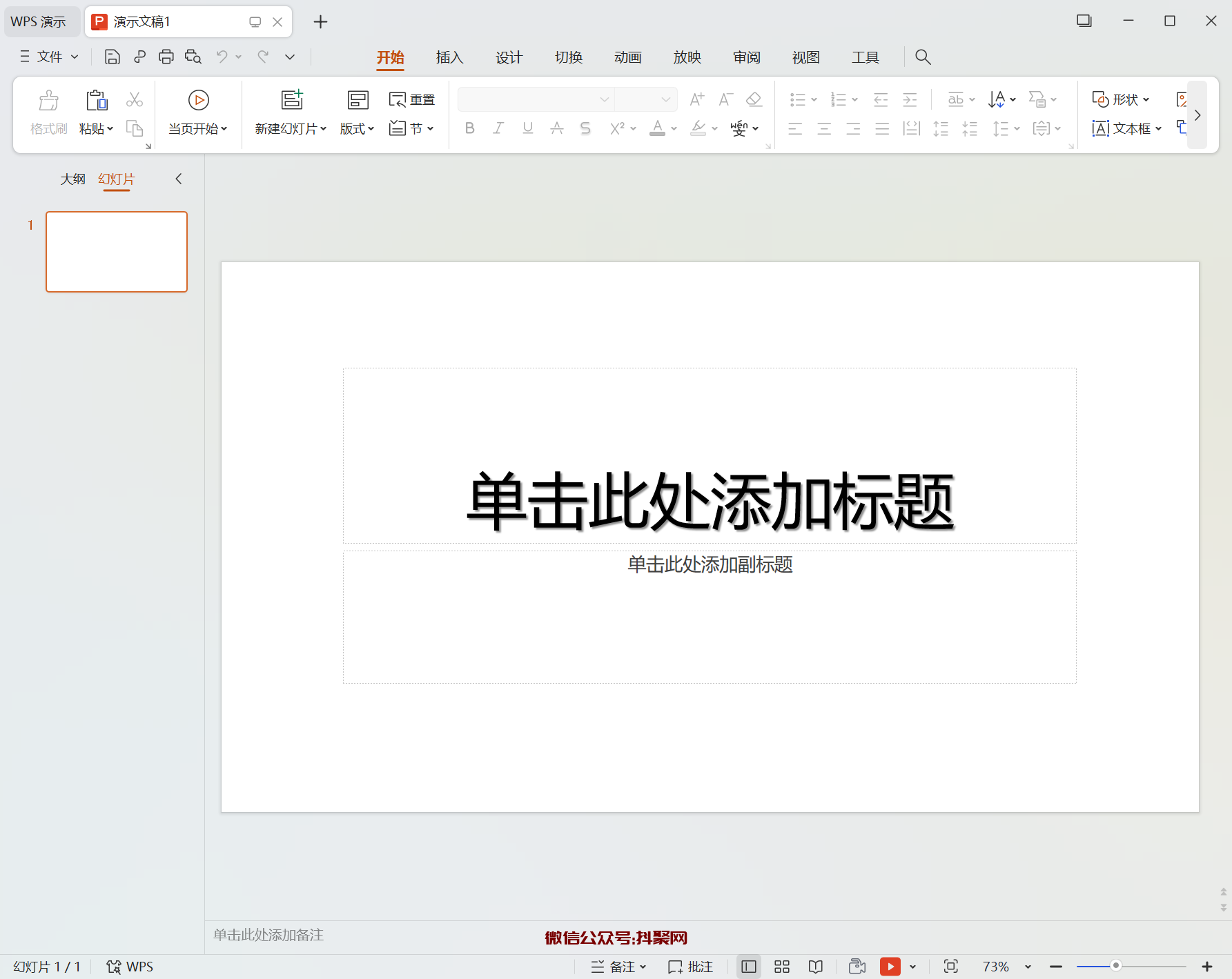Open the 文本框 text box dropdown
Viewport: 1232px width, 979px height.
pos(1127,128)
